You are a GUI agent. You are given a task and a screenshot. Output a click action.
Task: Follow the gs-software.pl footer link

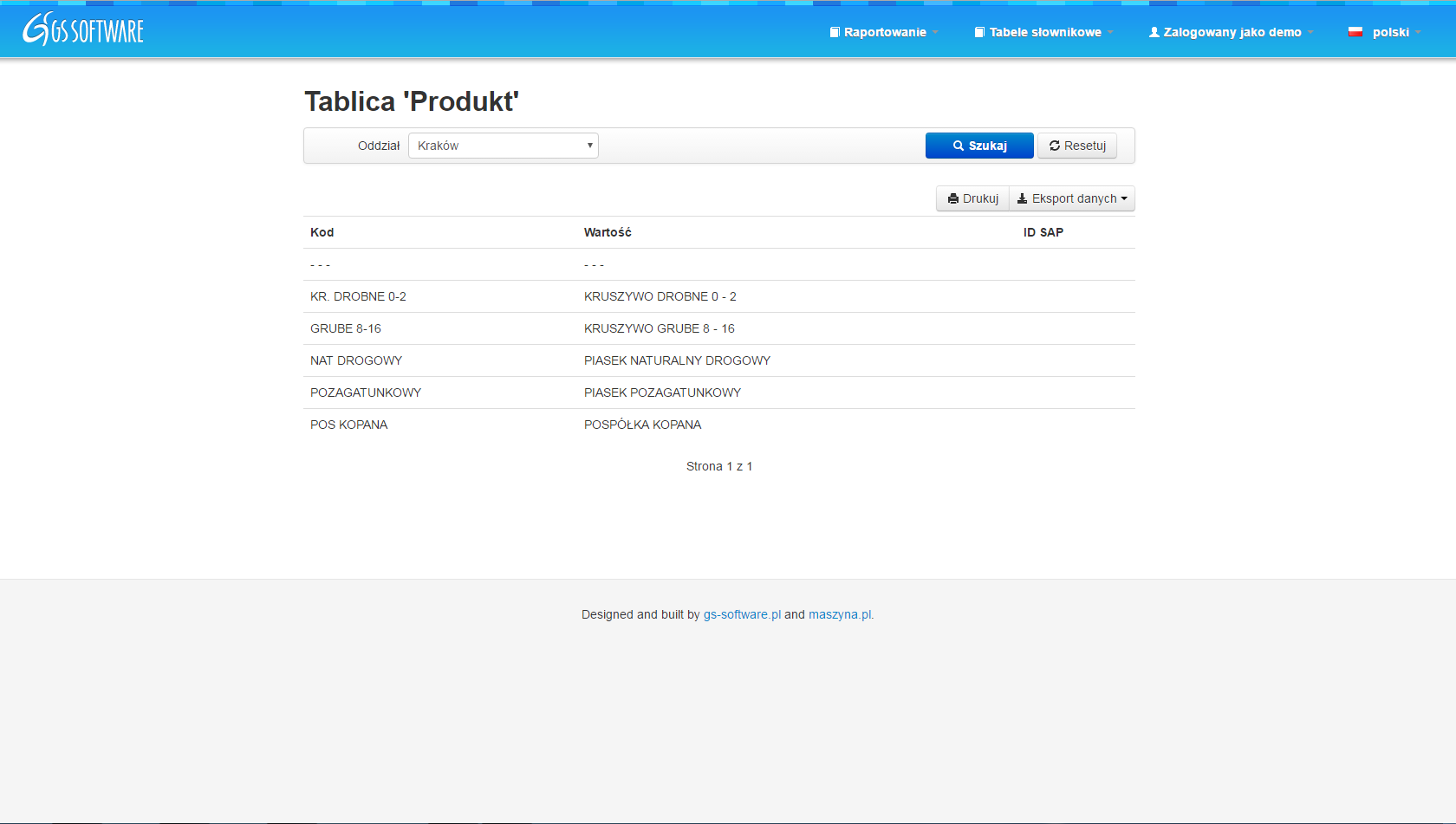click(x=742, y=614)
